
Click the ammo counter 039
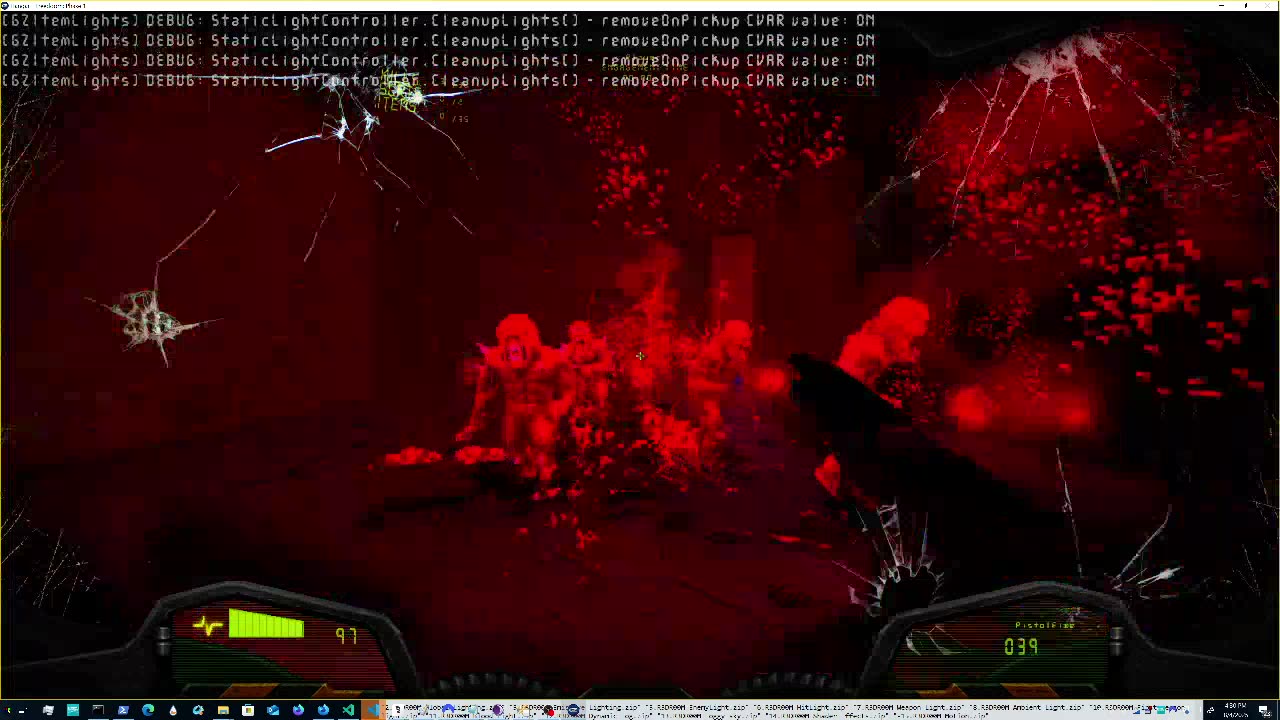(1021, 647)
